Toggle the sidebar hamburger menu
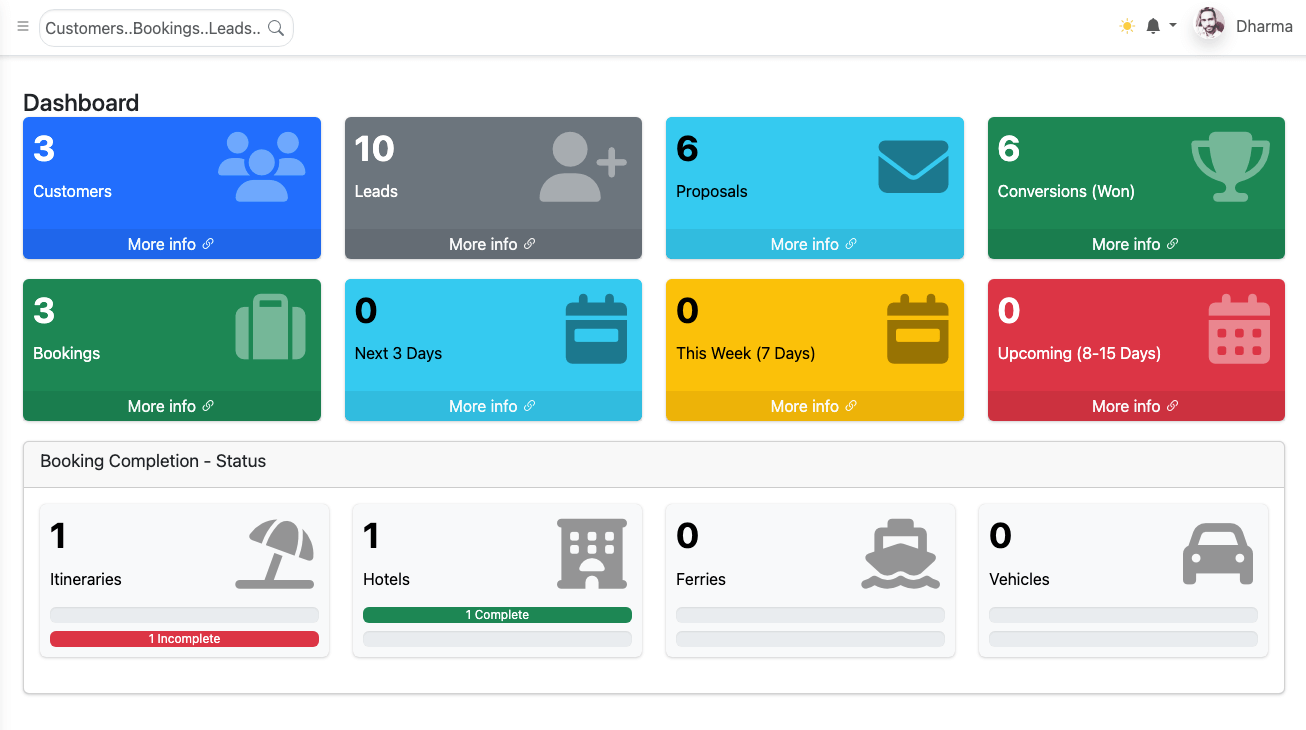 coord(22,26)
